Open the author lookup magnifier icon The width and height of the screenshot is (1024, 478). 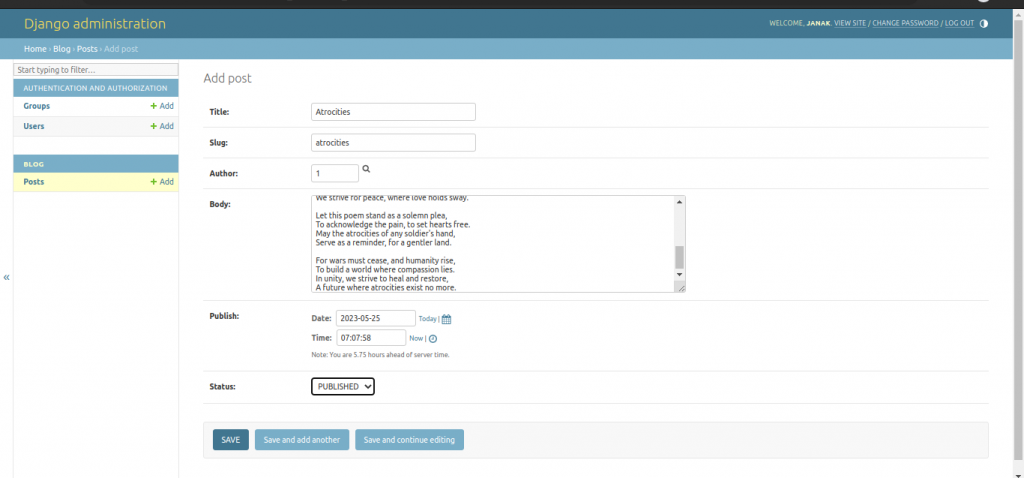point(366,168)
